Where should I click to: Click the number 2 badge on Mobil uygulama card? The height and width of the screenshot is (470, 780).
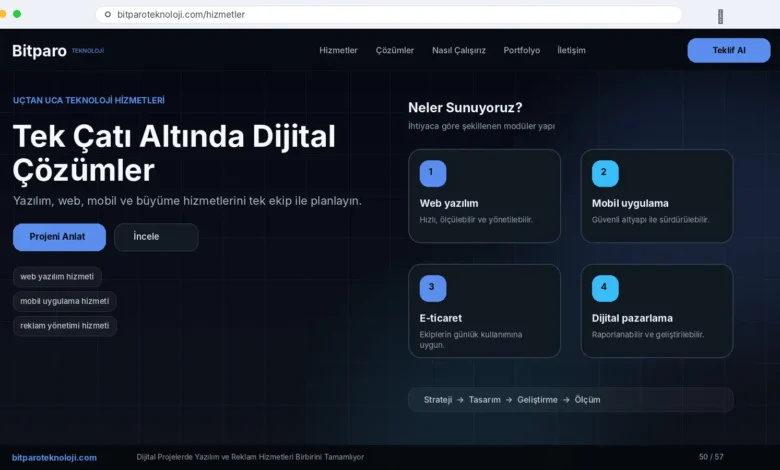click(605, 174)
